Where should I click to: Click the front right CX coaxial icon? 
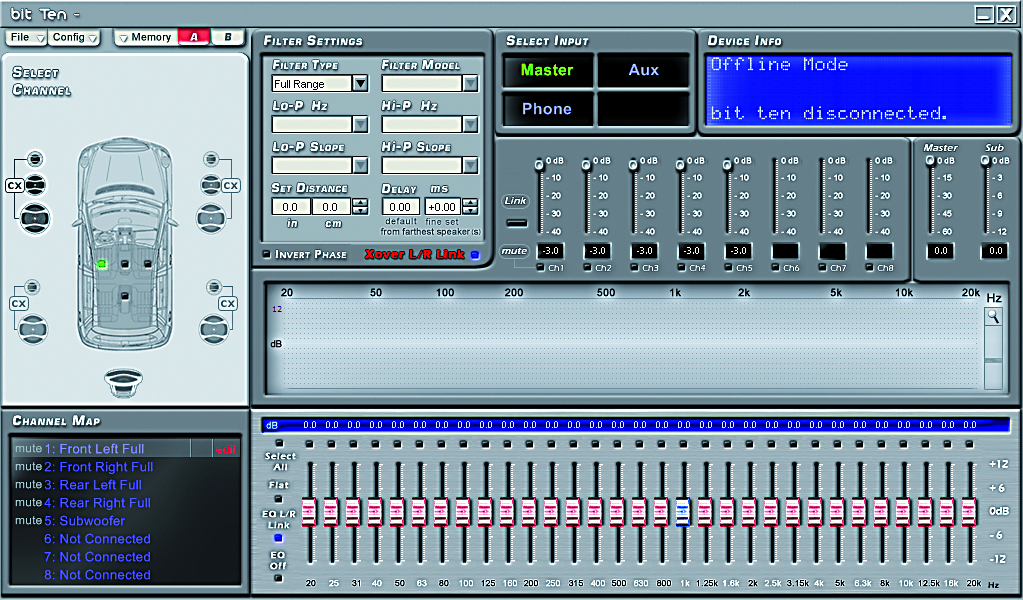coord(231,186)
